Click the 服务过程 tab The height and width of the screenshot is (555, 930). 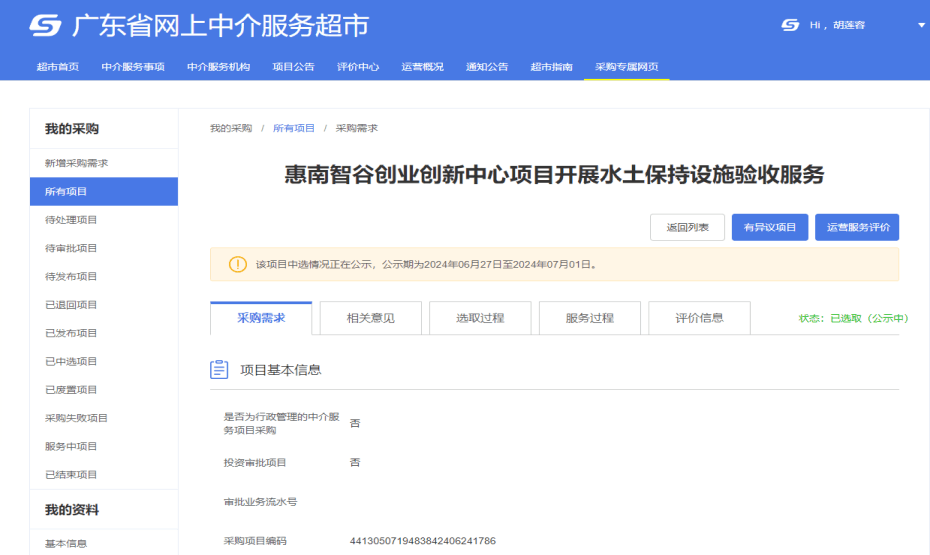589,318
